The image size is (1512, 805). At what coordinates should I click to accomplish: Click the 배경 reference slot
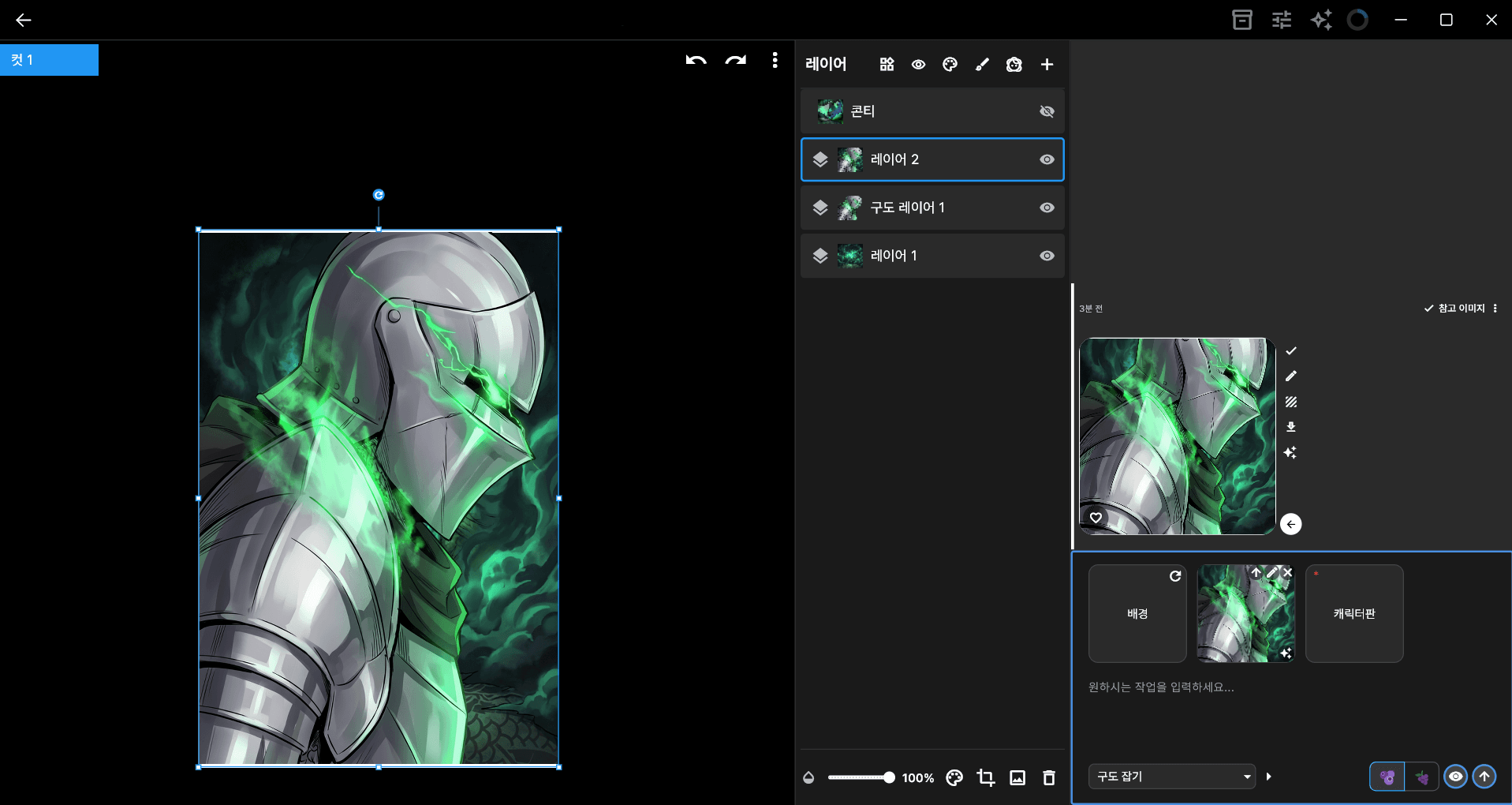pos(1137,613)
